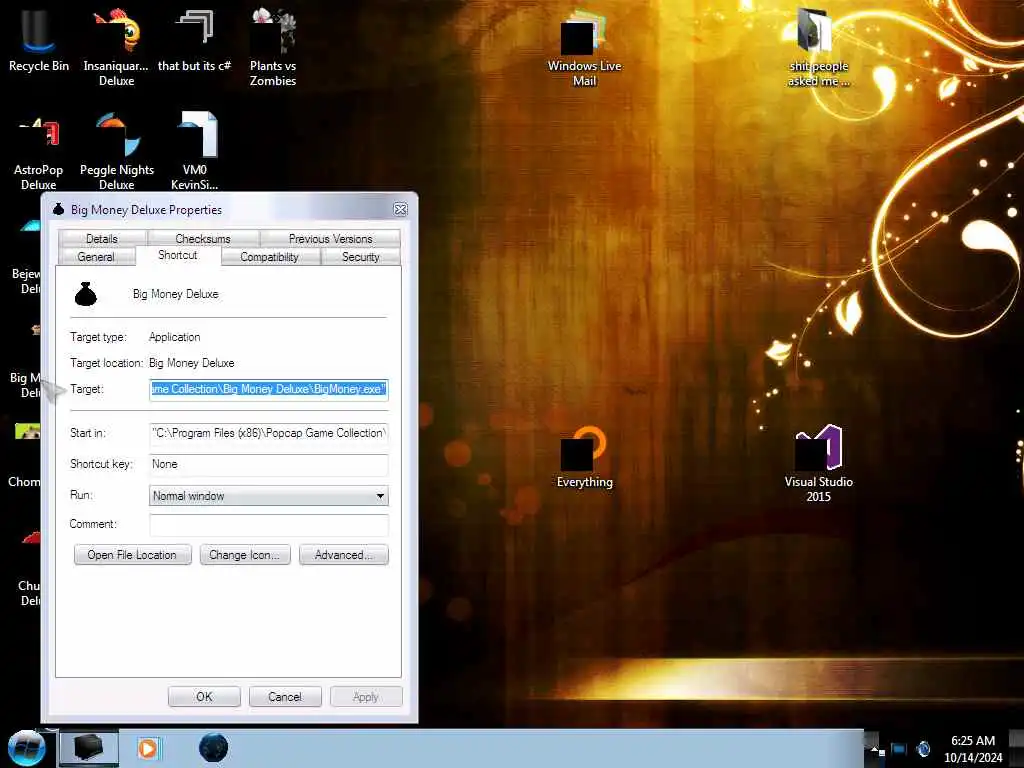This screenshot has height=768, width=1024.
Task: Select the Plants vs Zombies desktop icon
Action: (273, 47)
